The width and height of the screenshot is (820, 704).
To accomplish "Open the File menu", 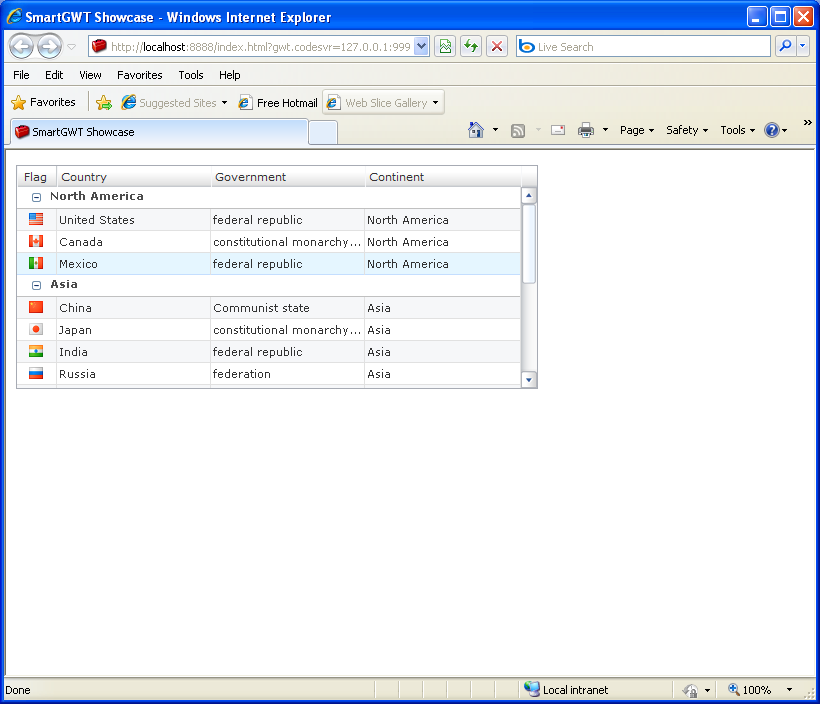I will (x=21, y=75).
